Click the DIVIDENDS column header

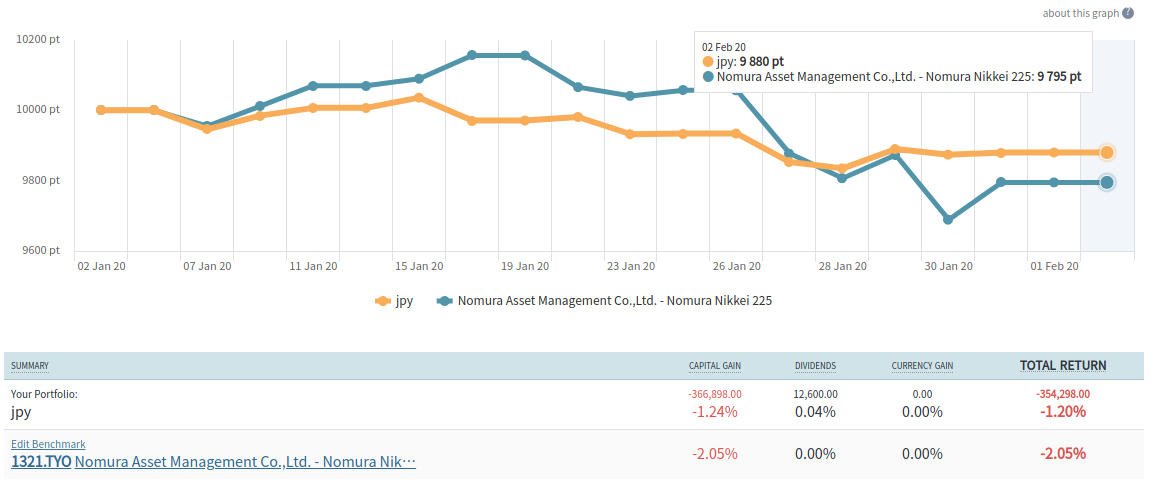point(815,366)
